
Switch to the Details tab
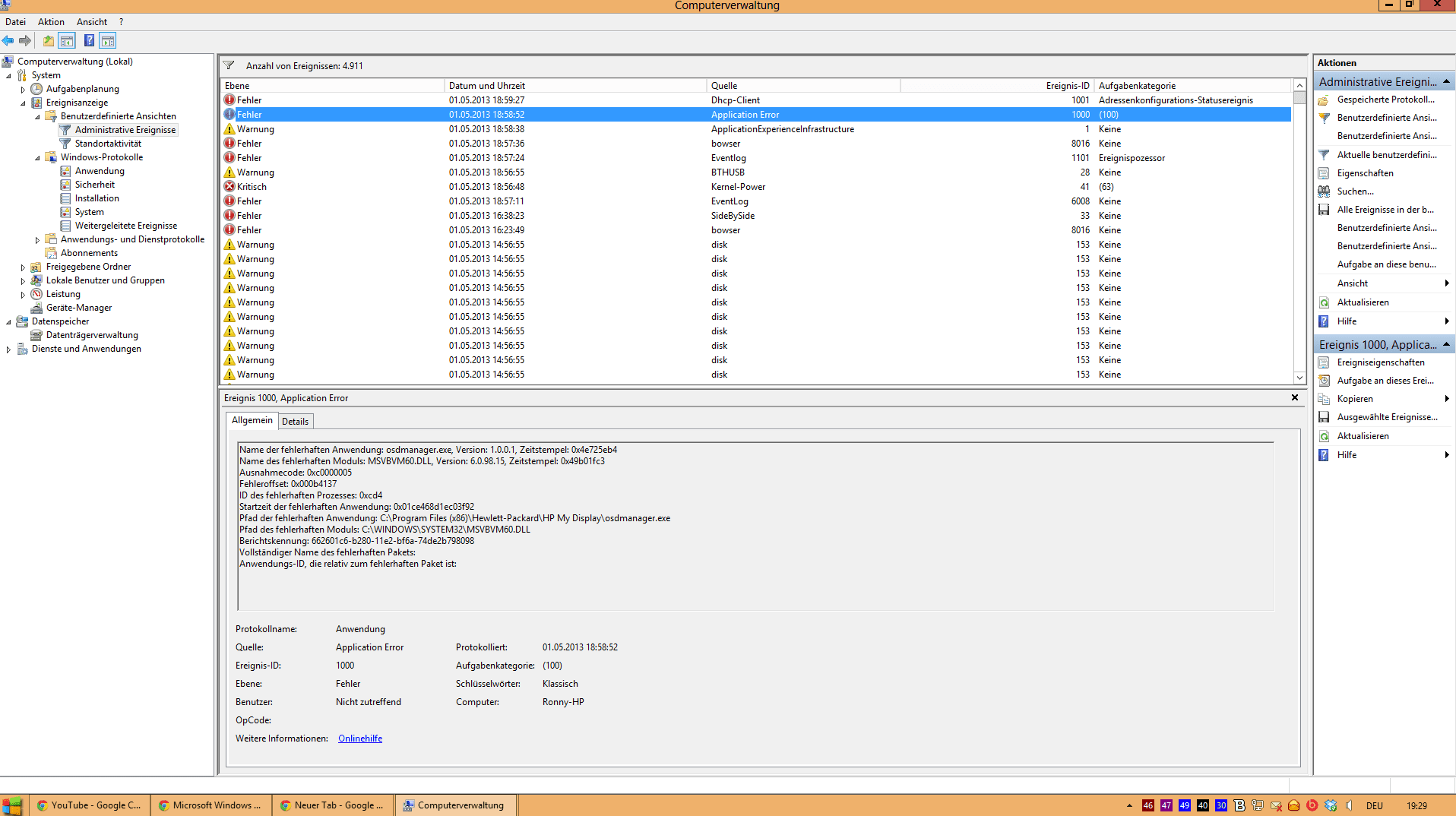point(295,422)
